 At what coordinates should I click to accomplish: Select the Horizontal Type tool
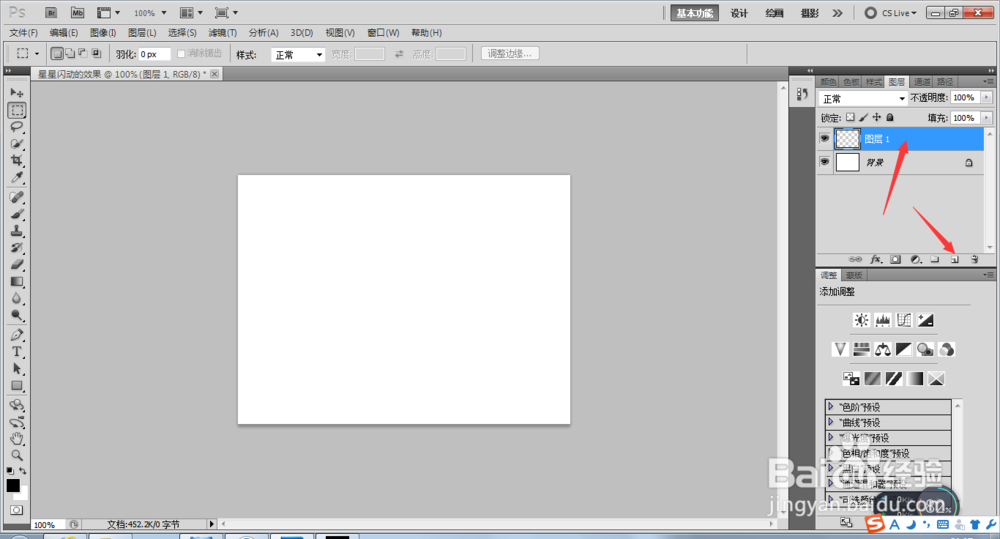coord(17,351)
